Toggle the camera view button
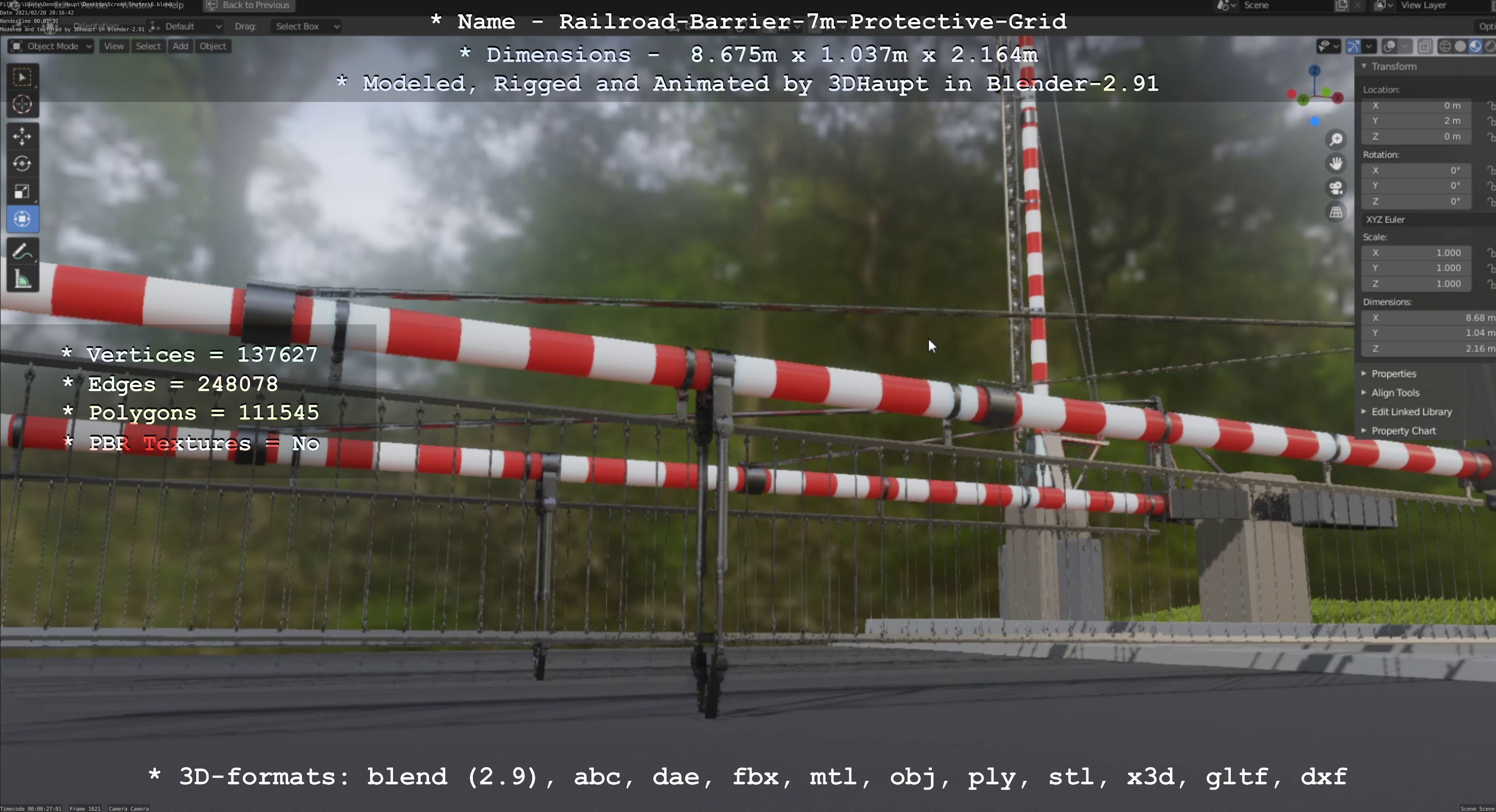This screenshot has width=1496, height=812. tap(1336, 188)
